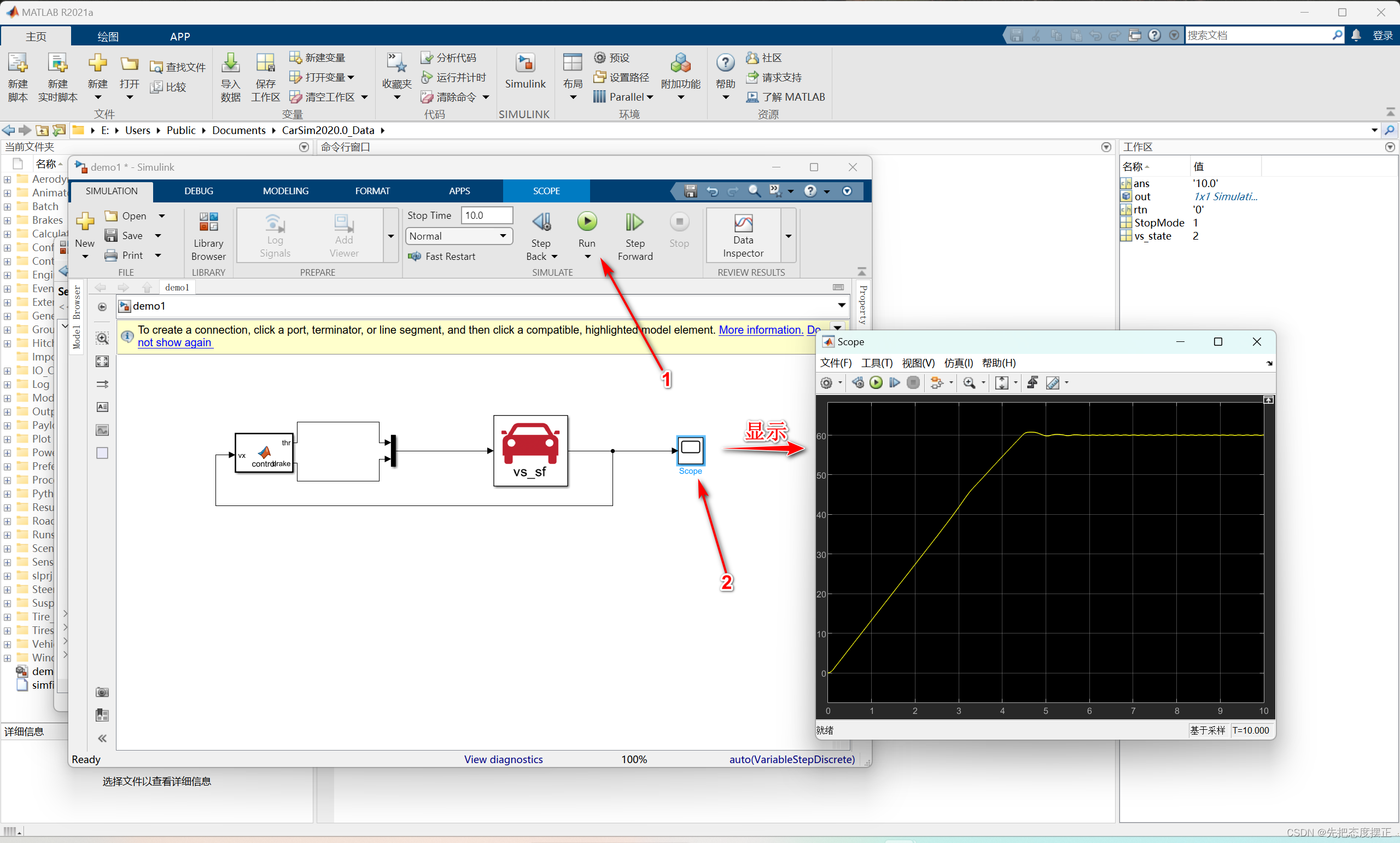Expand the Batch folder tree node
Image resolution: width=1400 pixels, height=843 pixels.
(7, 207)
